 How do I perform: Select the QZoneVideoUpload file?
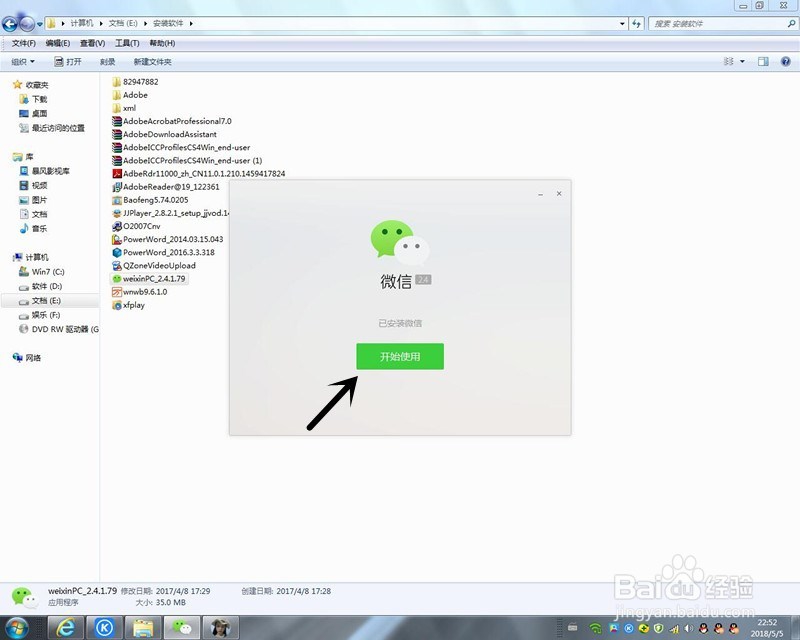tap(154, 265)
